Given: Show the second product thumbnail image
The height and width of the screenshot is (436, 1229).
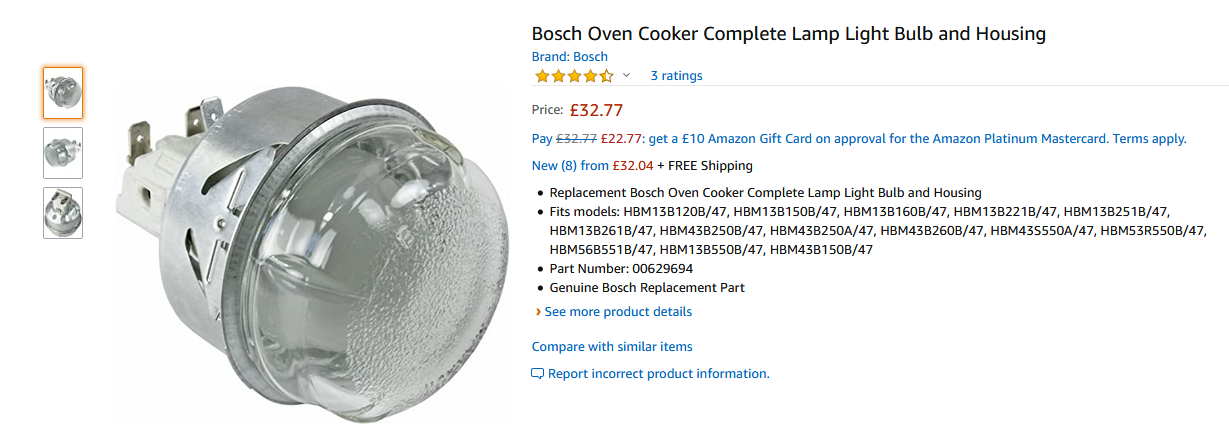Looking at the screenshot, I should tap(63, 153).
